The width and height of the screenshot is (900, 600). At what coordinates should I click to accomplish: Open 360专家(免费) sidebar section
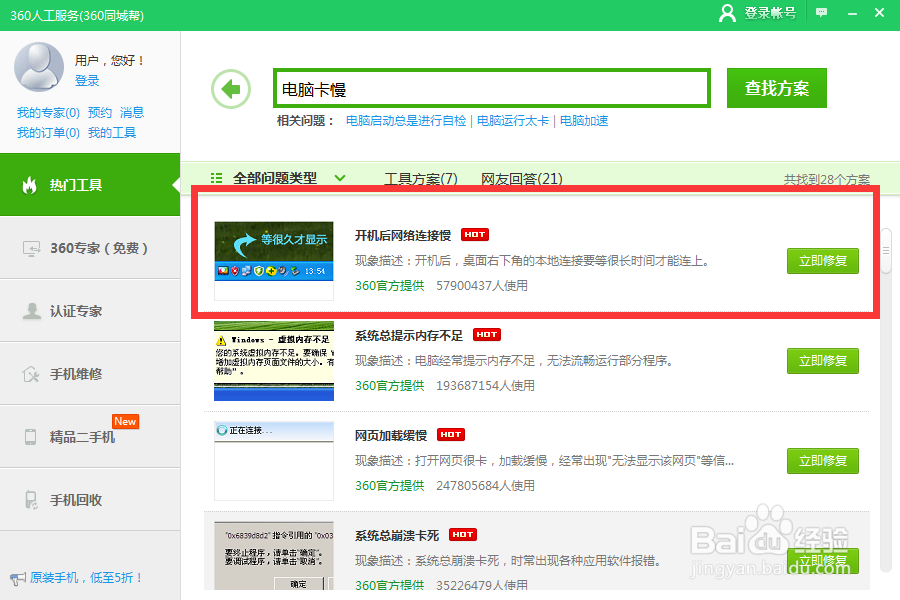[x=90, y=248]
